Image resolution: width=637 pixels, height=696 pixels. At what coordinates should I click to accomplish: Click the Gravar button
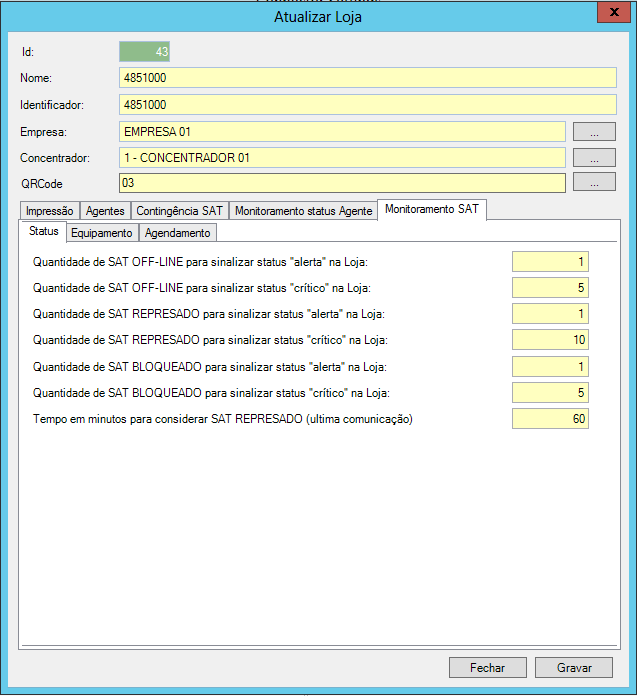[573, 667]
